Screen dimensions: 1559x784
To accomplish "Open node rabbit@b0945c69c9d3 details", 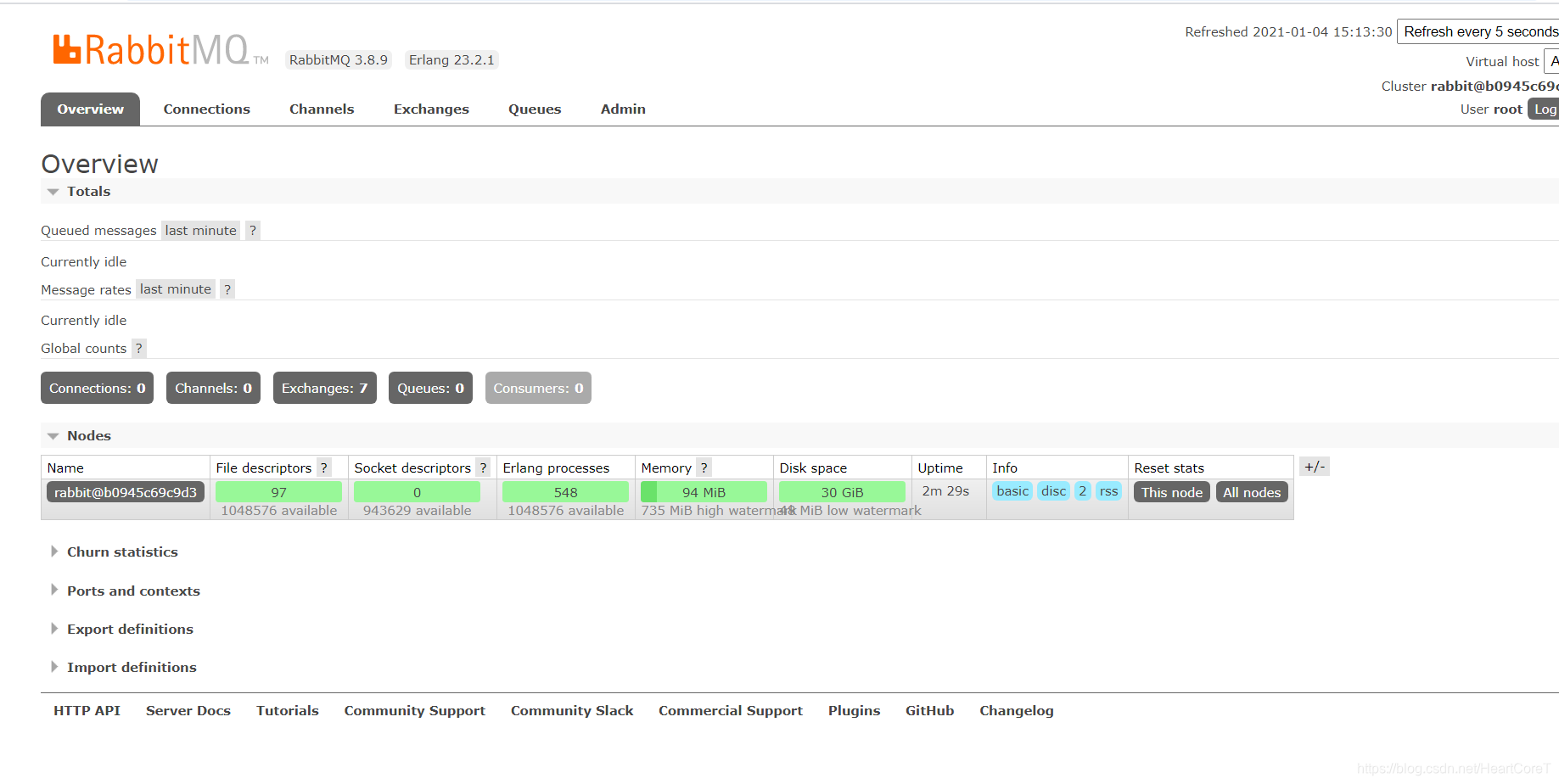I will point(126,492).
